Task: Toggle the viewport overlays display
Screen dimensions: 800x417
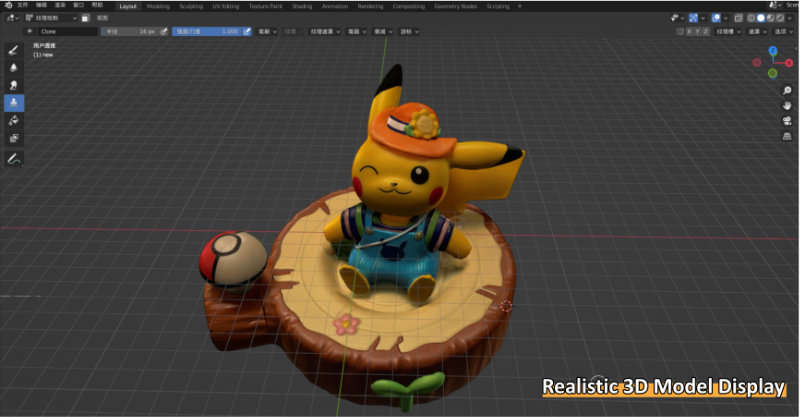Action: (716, 18)
